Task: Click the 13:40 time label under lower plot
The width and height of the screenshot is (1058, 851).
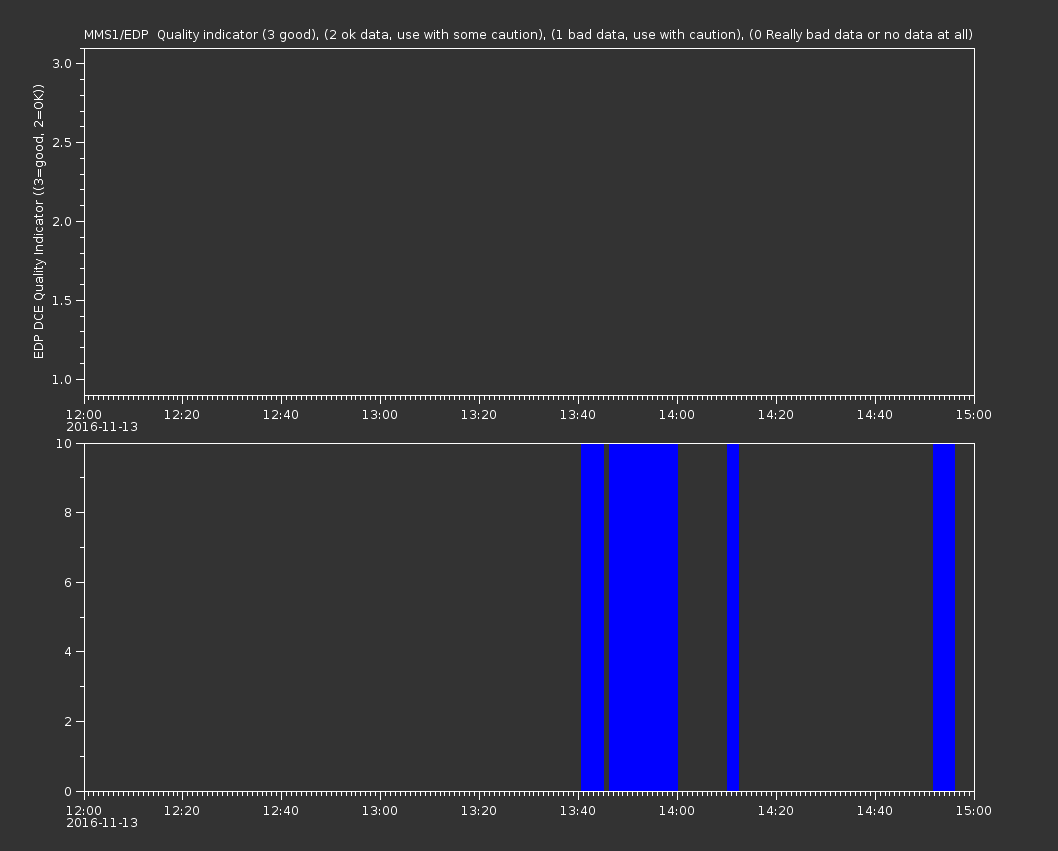Action: pos(578,811)
